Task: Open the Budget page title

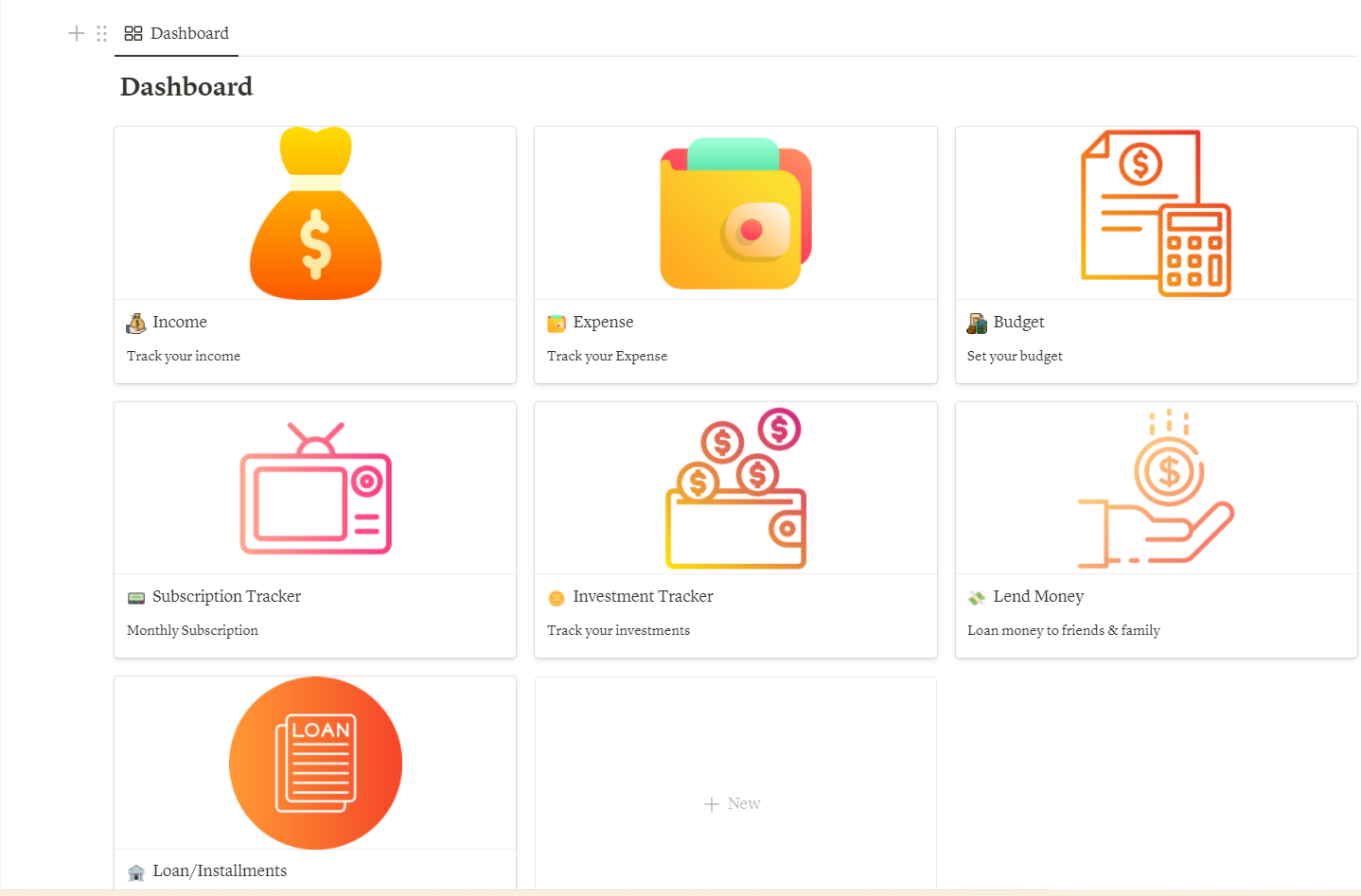Action: [1018, 322]
